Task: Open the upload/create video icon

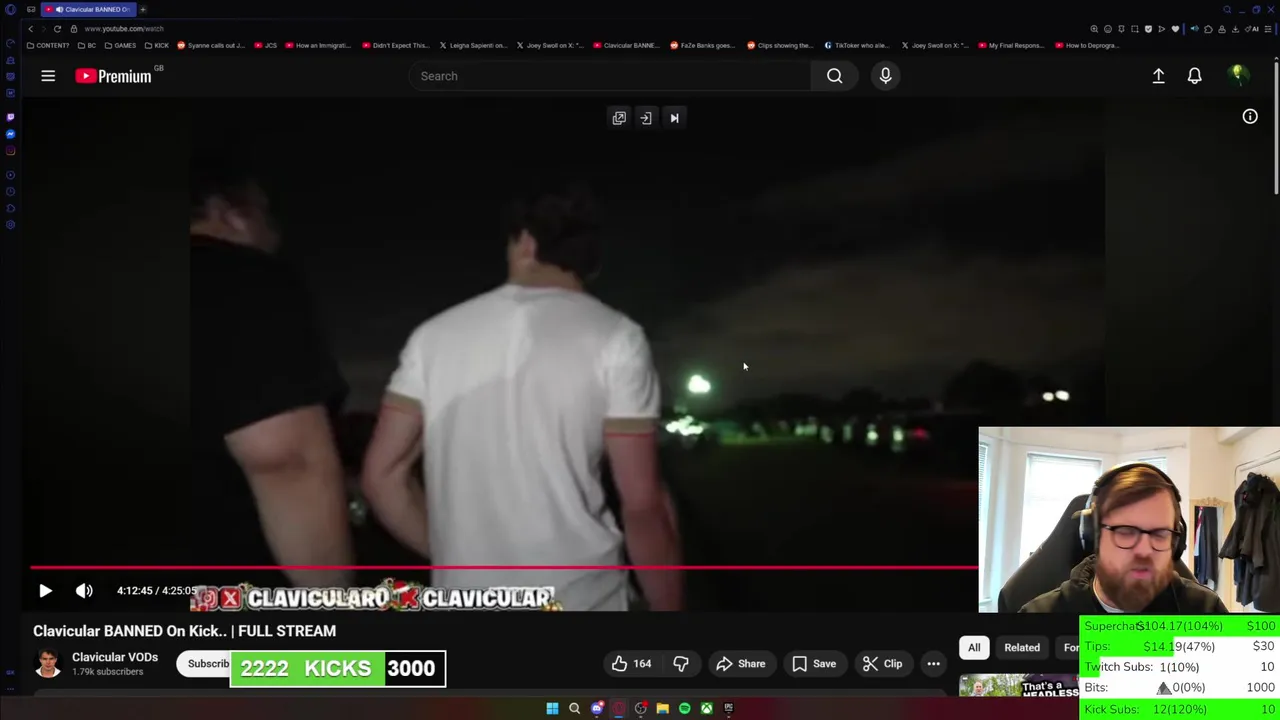Action: click(1158, 76)
